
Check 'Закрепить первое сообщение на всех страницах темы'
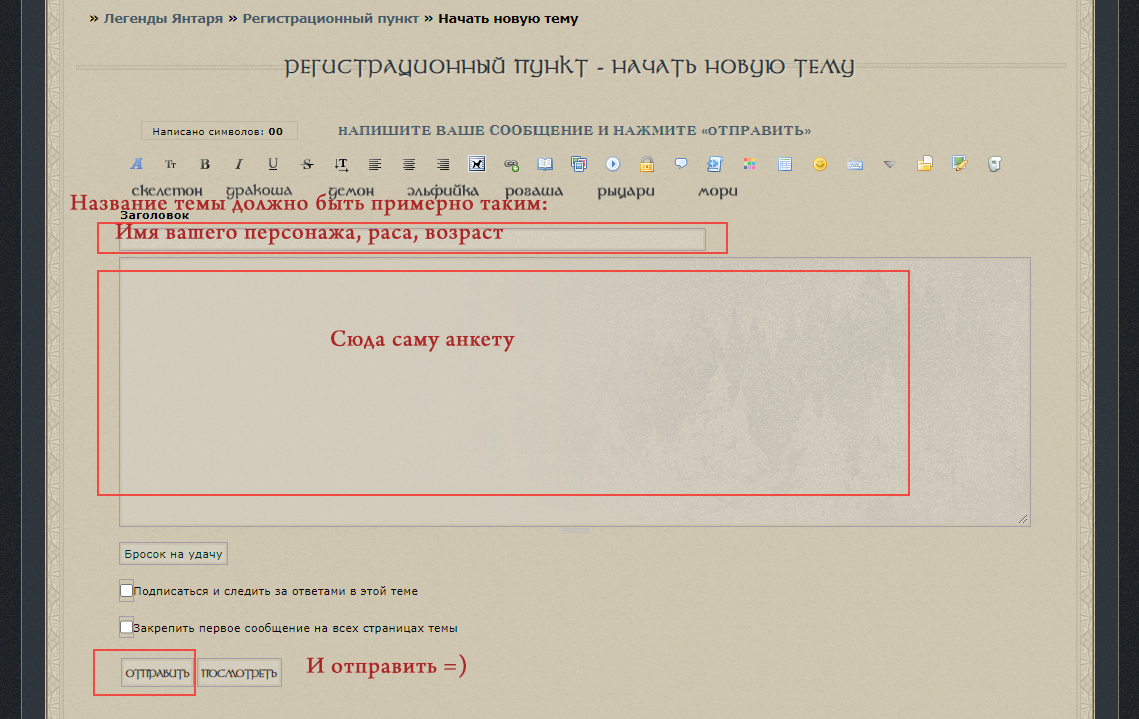tap(126, 627)
